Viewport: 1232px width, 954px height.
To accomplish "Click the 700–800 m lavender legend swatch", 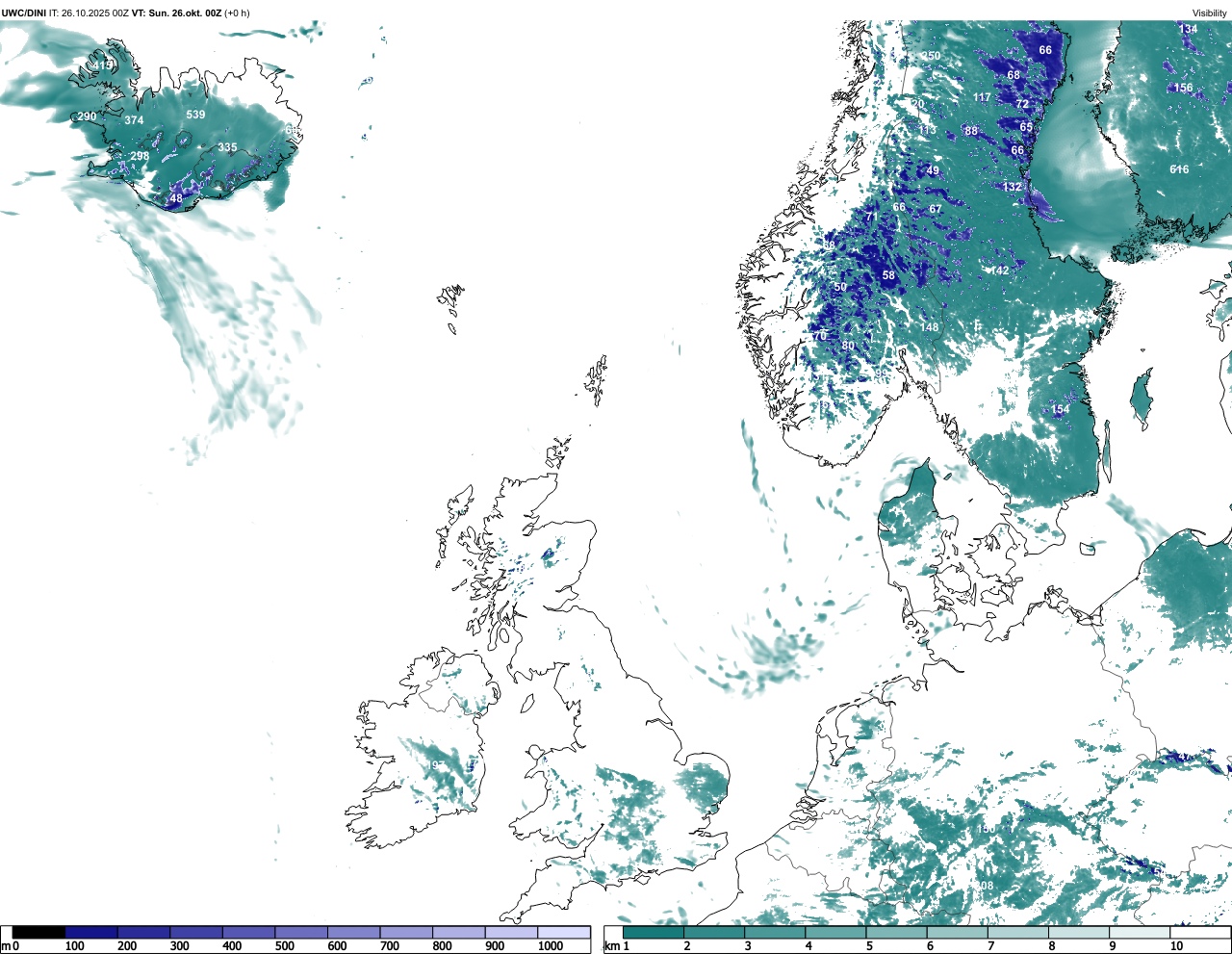I will tap(406, 932).
